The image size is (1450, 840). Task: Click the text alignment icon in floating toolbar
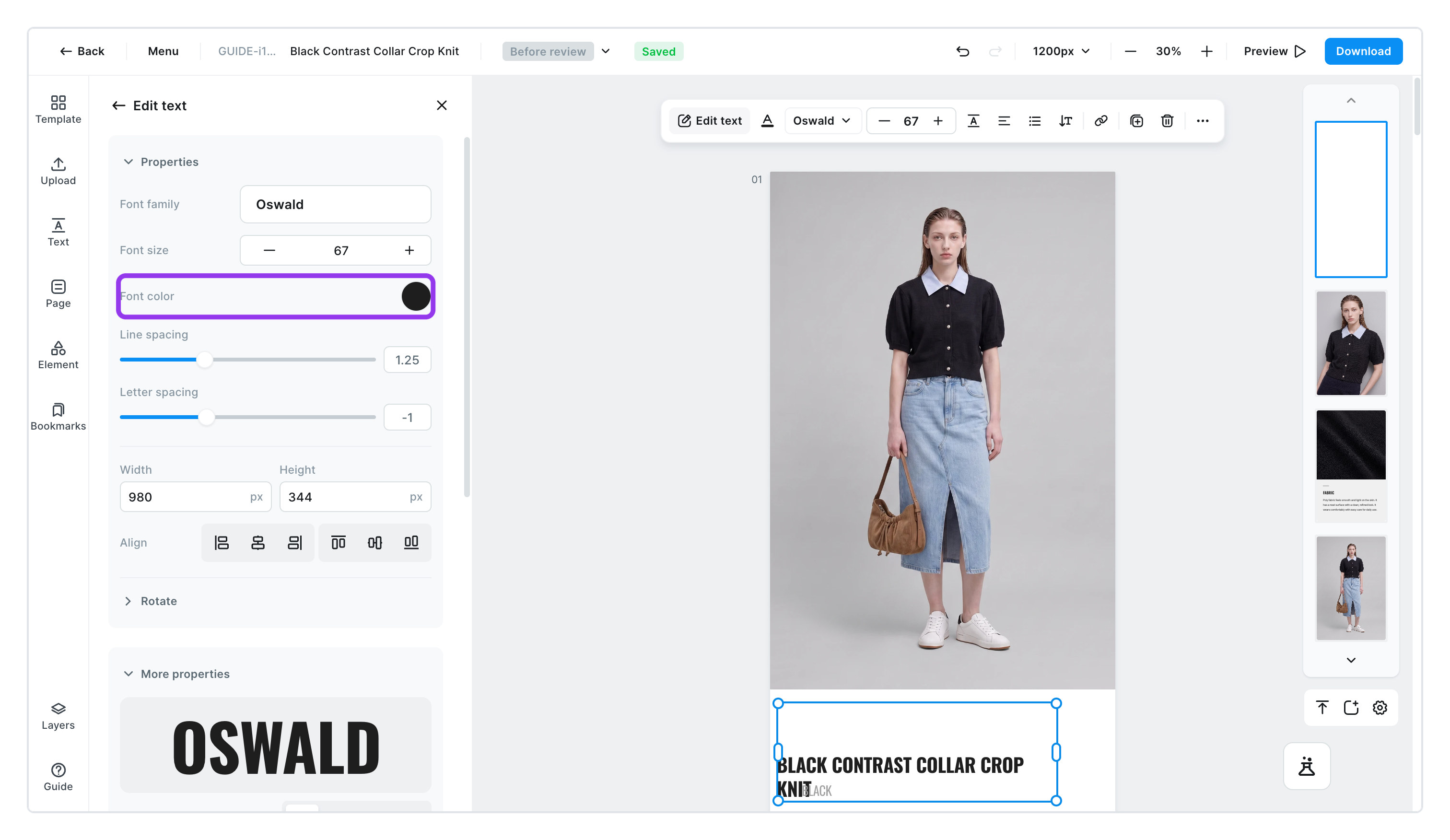coord(1004,121)
